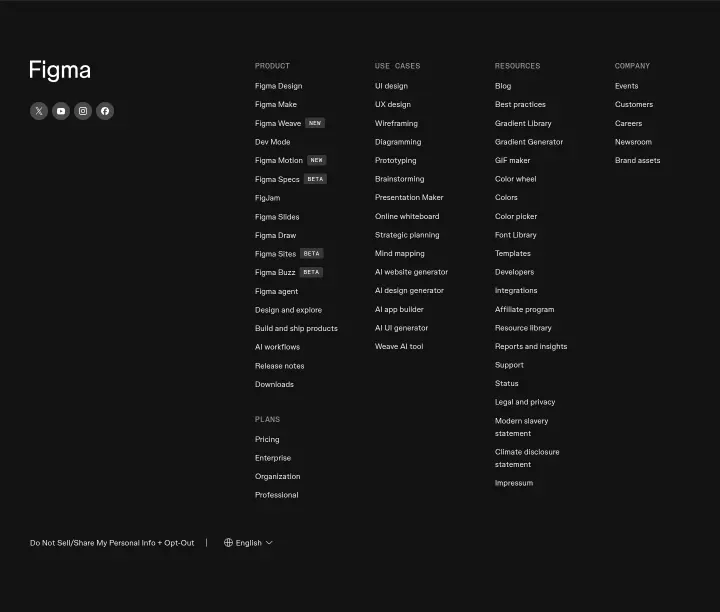Open the Figma Design link
720x612 pixels.
[x=278, y=86]
